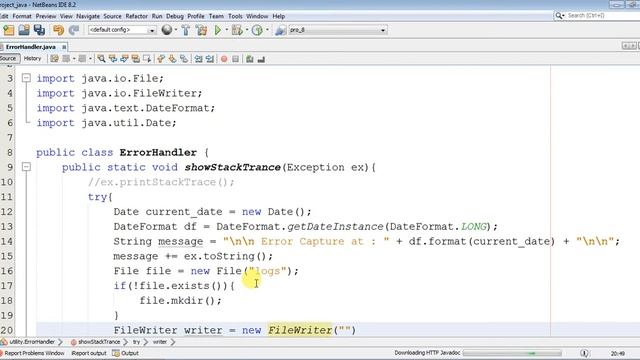Click the icon left of pro_8 combo

click(x=280, y=30)
